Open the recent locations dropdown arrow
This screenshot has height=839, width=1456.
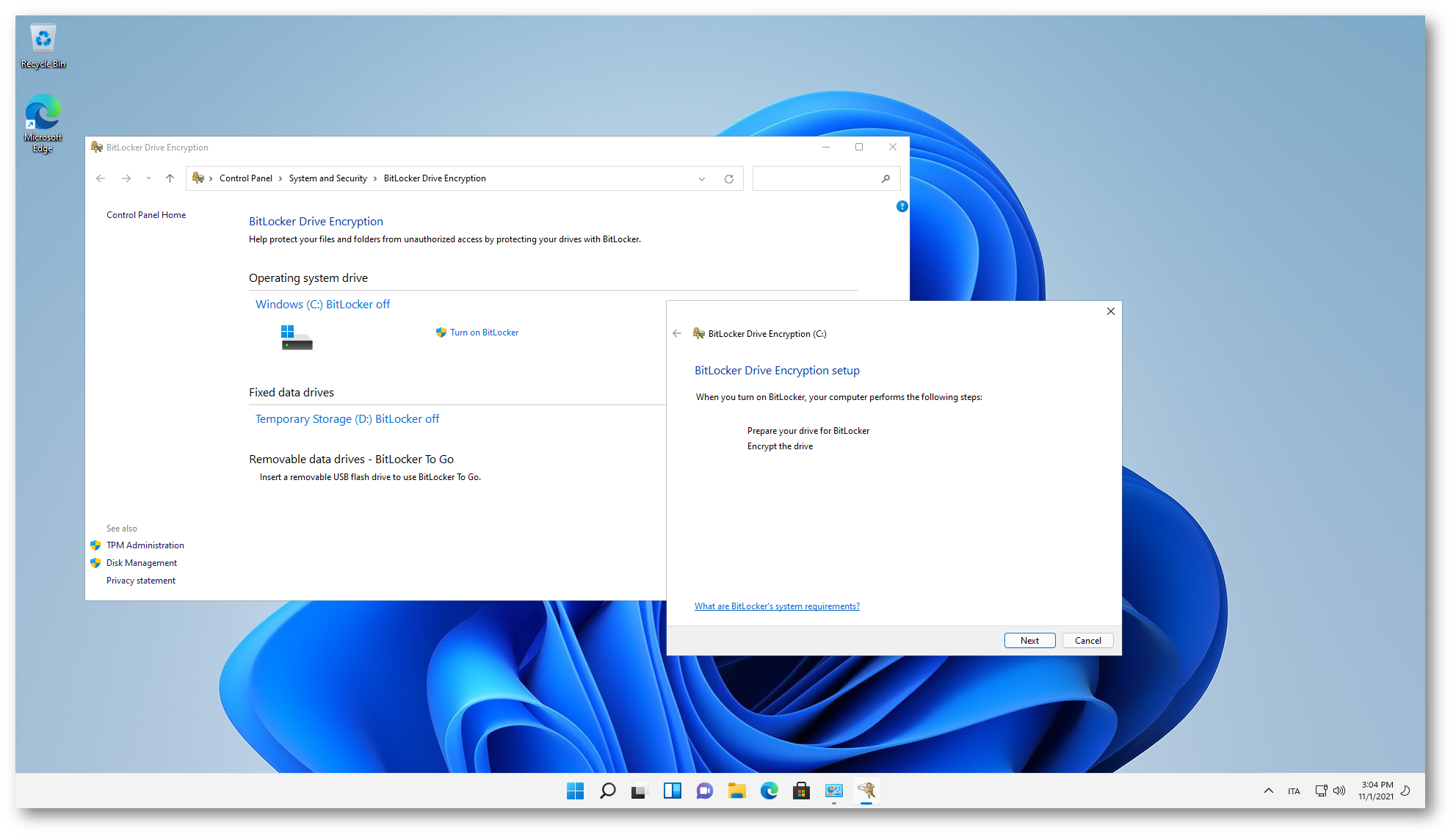tap(148, 178)
